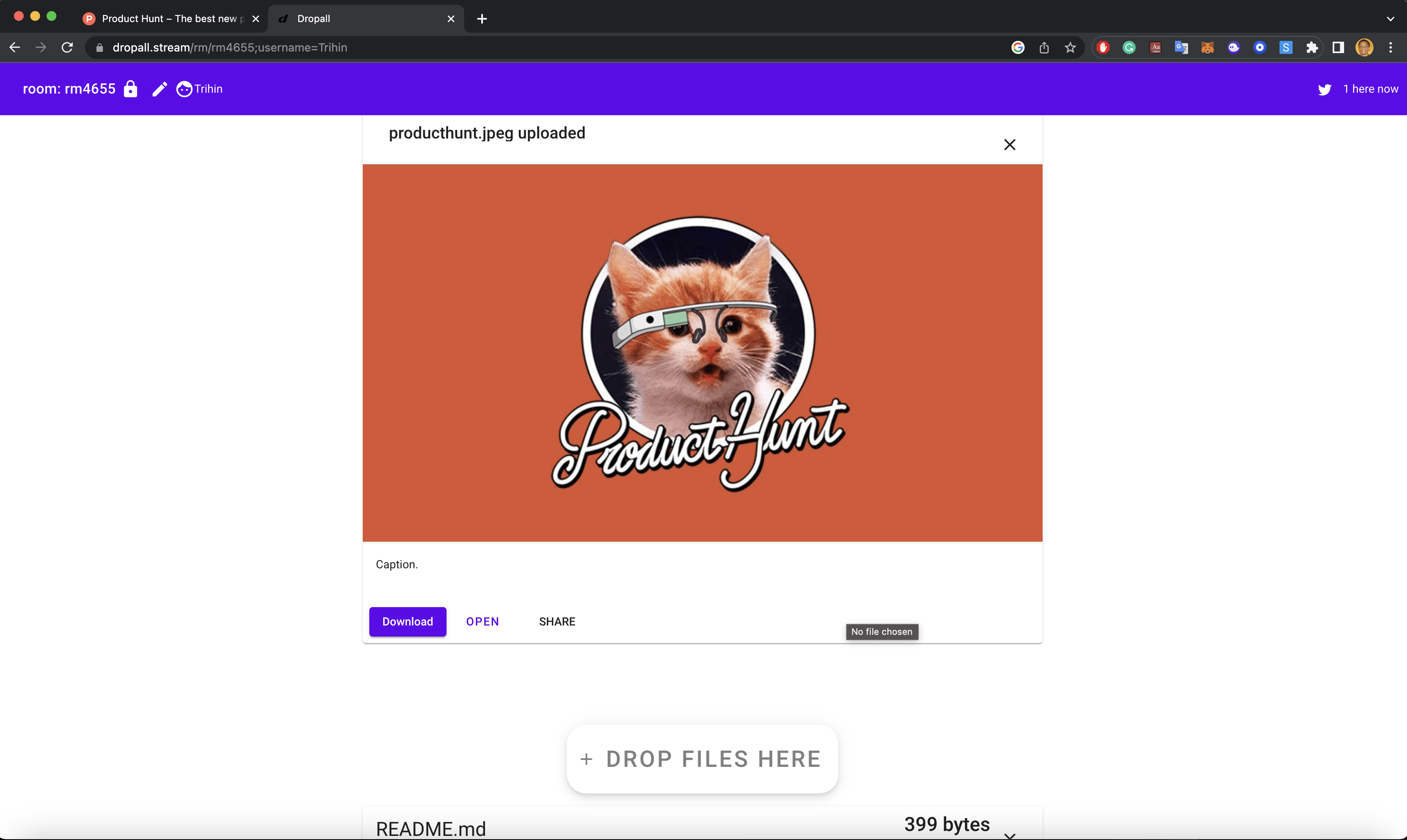Click the Download button
Viewport: 1407px width, 840px height.
407,621
